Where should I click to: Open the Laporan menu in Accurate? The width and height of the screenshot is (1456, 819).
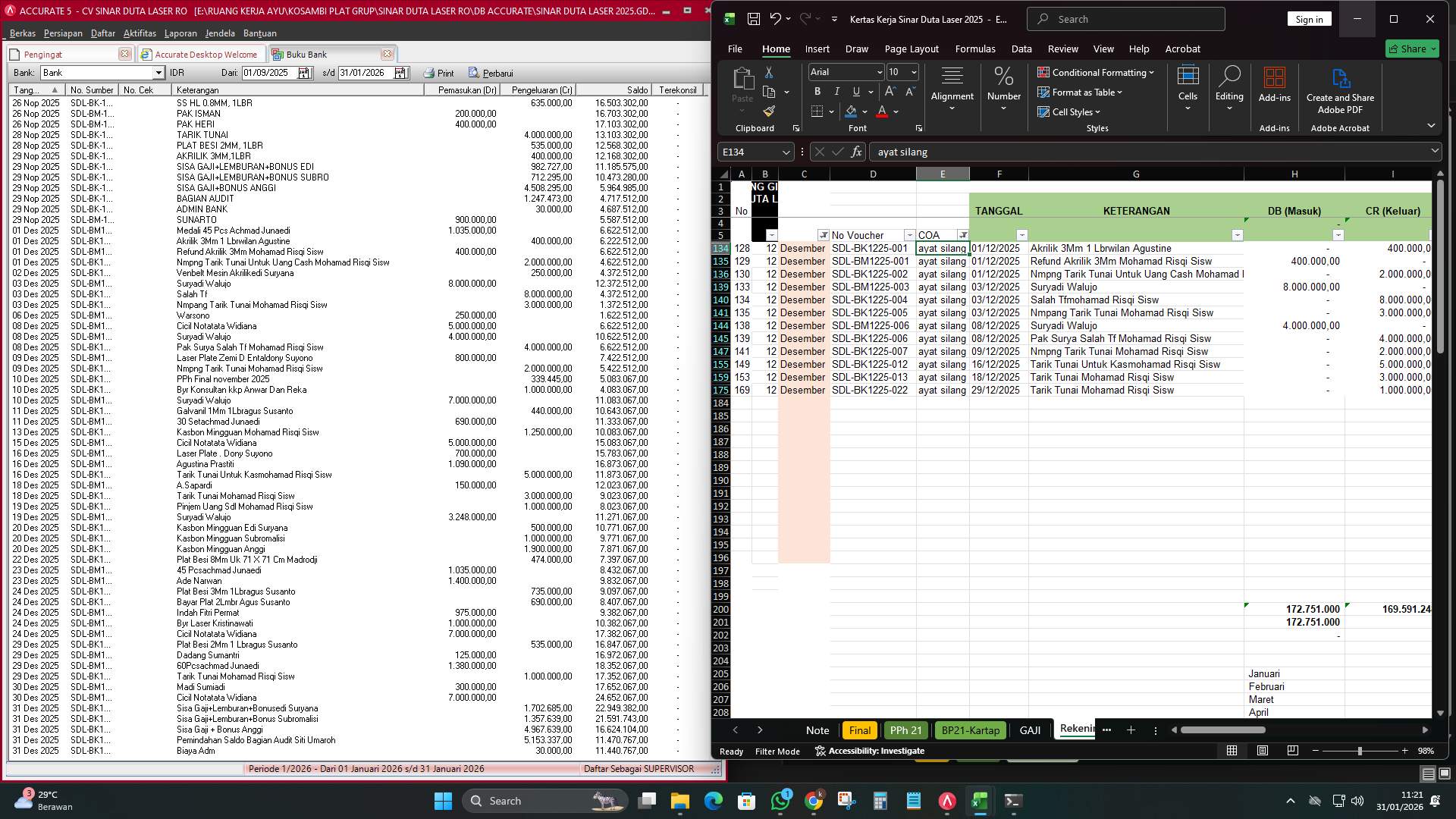(x=181, y=33)
